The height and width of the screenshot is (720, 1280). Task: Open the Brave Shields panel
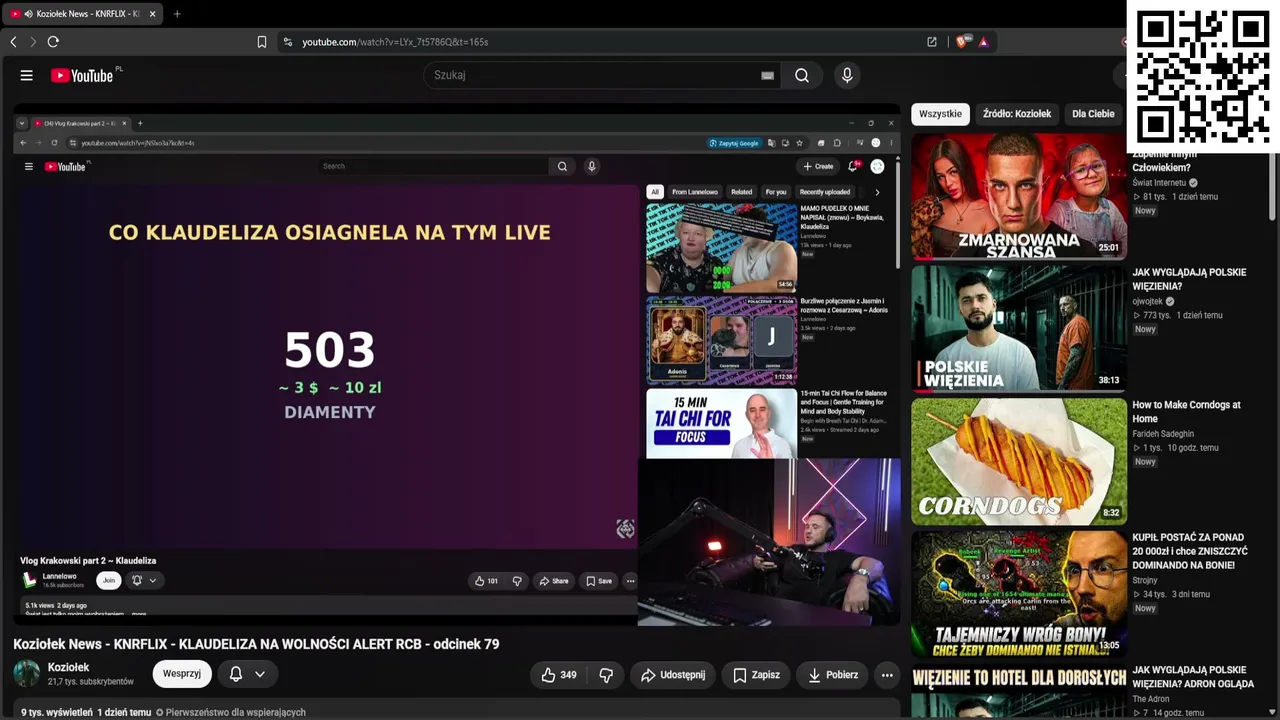click(x=962, y=42)
